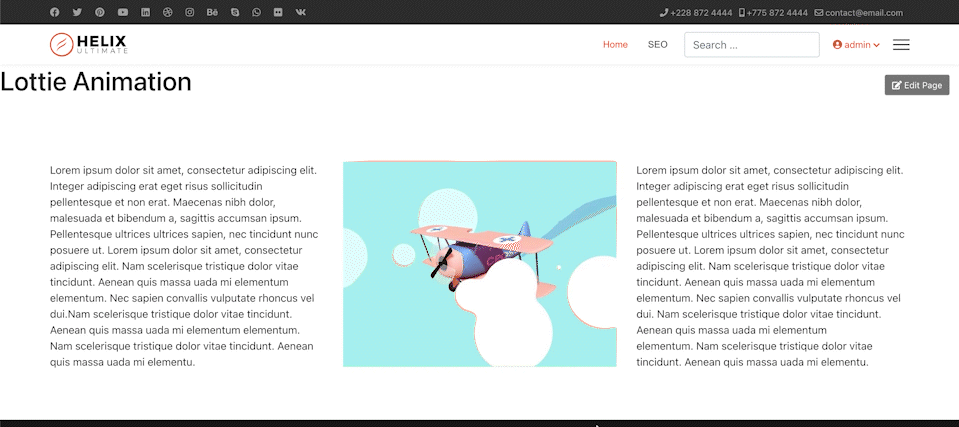Click the Edit Page button
Image resolution: width=959 pixels, height=427 pixels.
917,85
